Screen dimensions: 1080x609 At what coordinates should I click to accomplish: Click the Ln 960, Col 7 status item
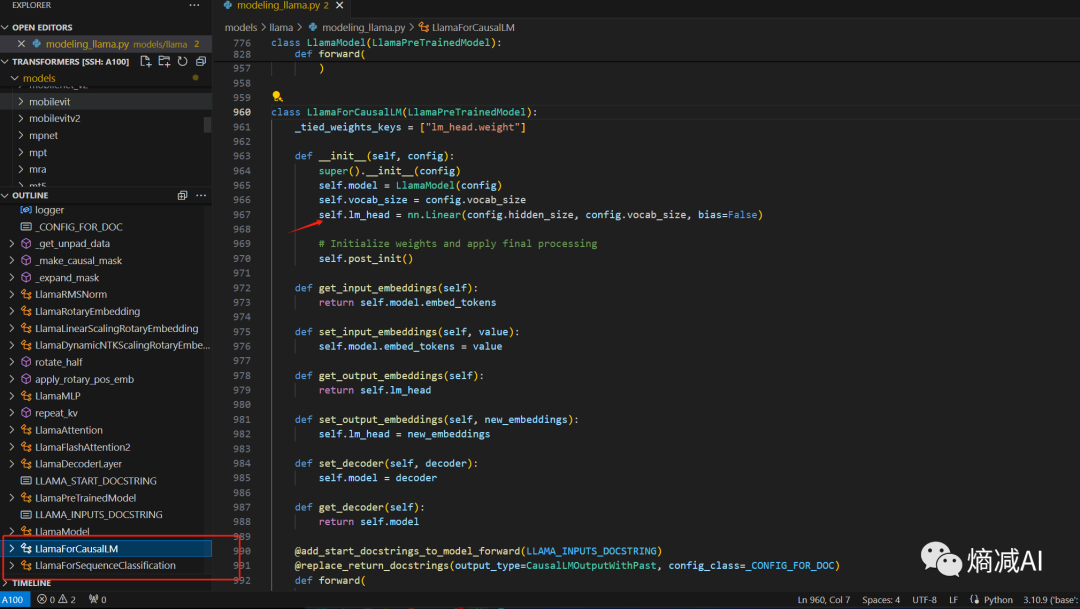824,599
